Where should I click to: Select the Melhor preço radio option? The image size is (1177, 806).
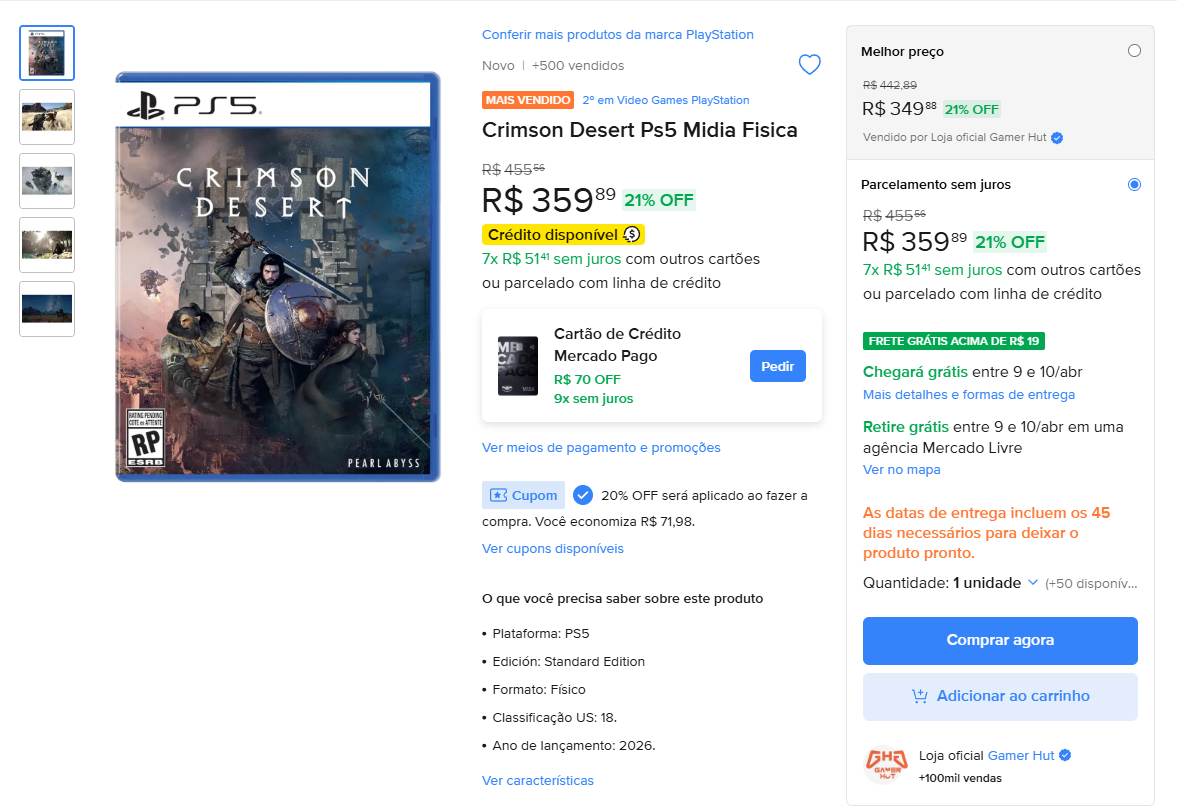point(1134,51)
